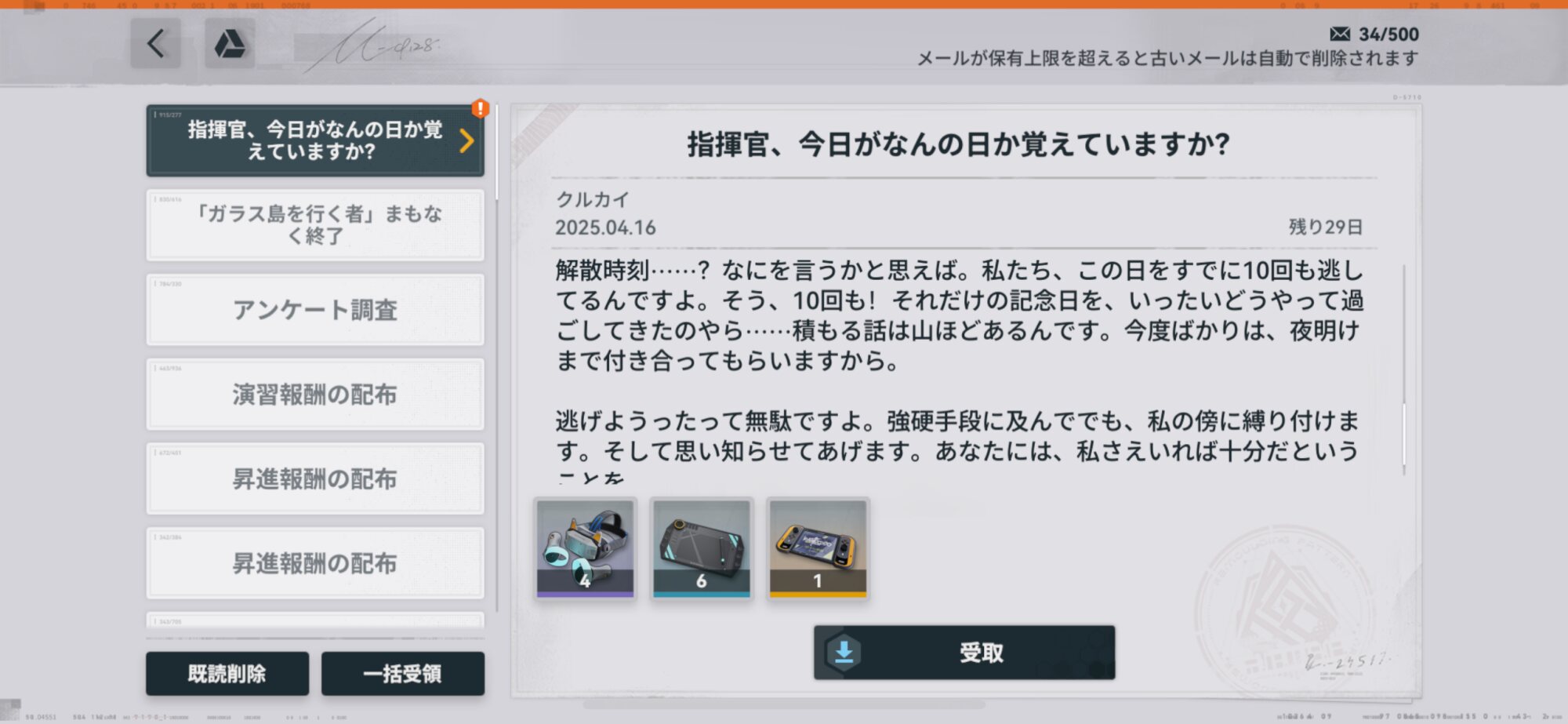
Task: Click the message body scrollbar
Action: pyautogui.click(x=1403, y=369)
